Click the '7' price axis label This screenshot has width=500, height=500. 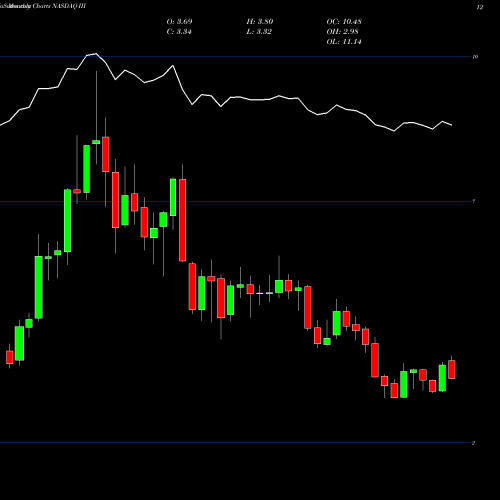tap(474, 201)
